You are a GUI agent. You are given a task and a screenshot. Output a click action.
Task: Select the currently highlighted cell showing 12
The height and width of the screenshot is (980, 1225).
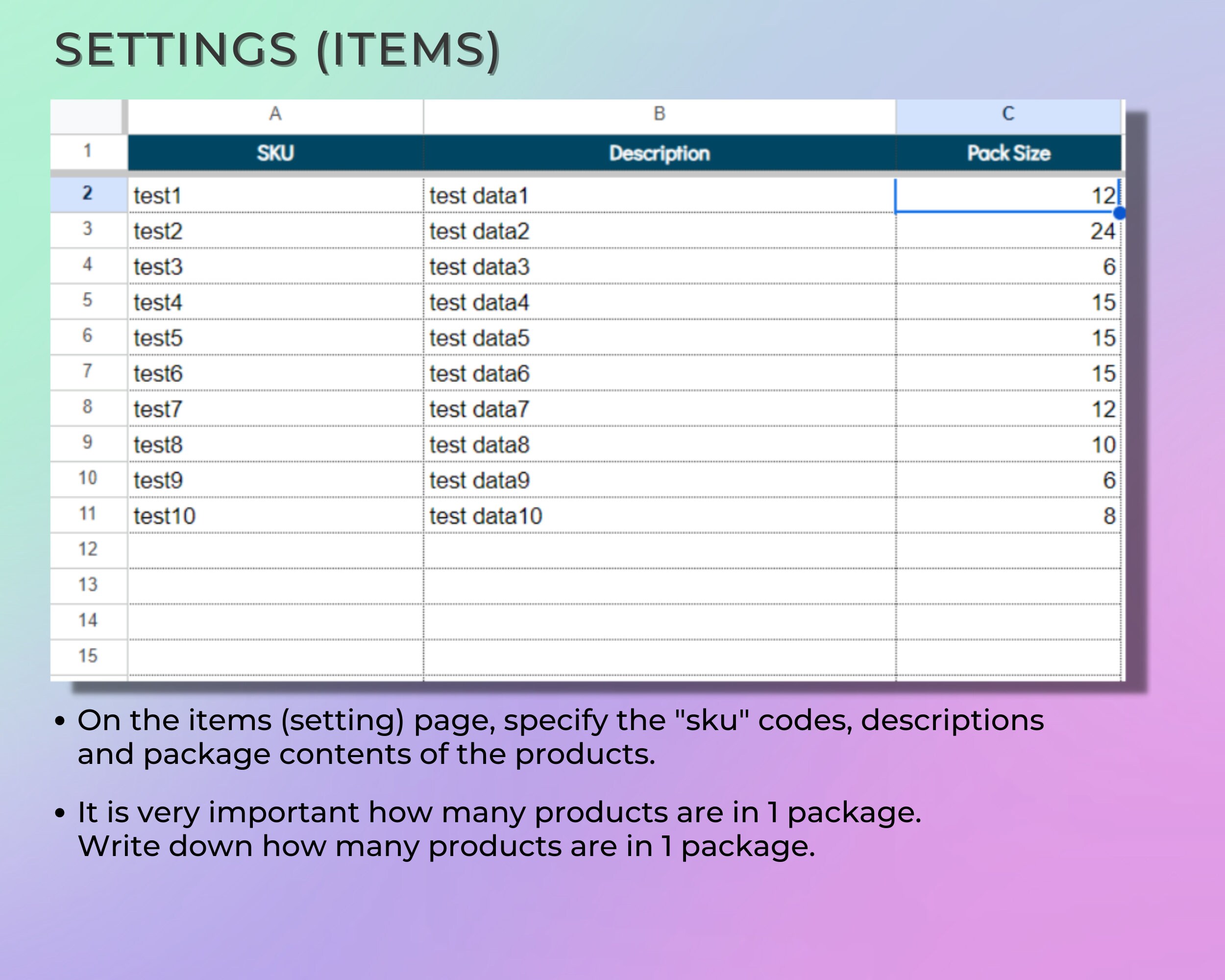pos(1008,196)
